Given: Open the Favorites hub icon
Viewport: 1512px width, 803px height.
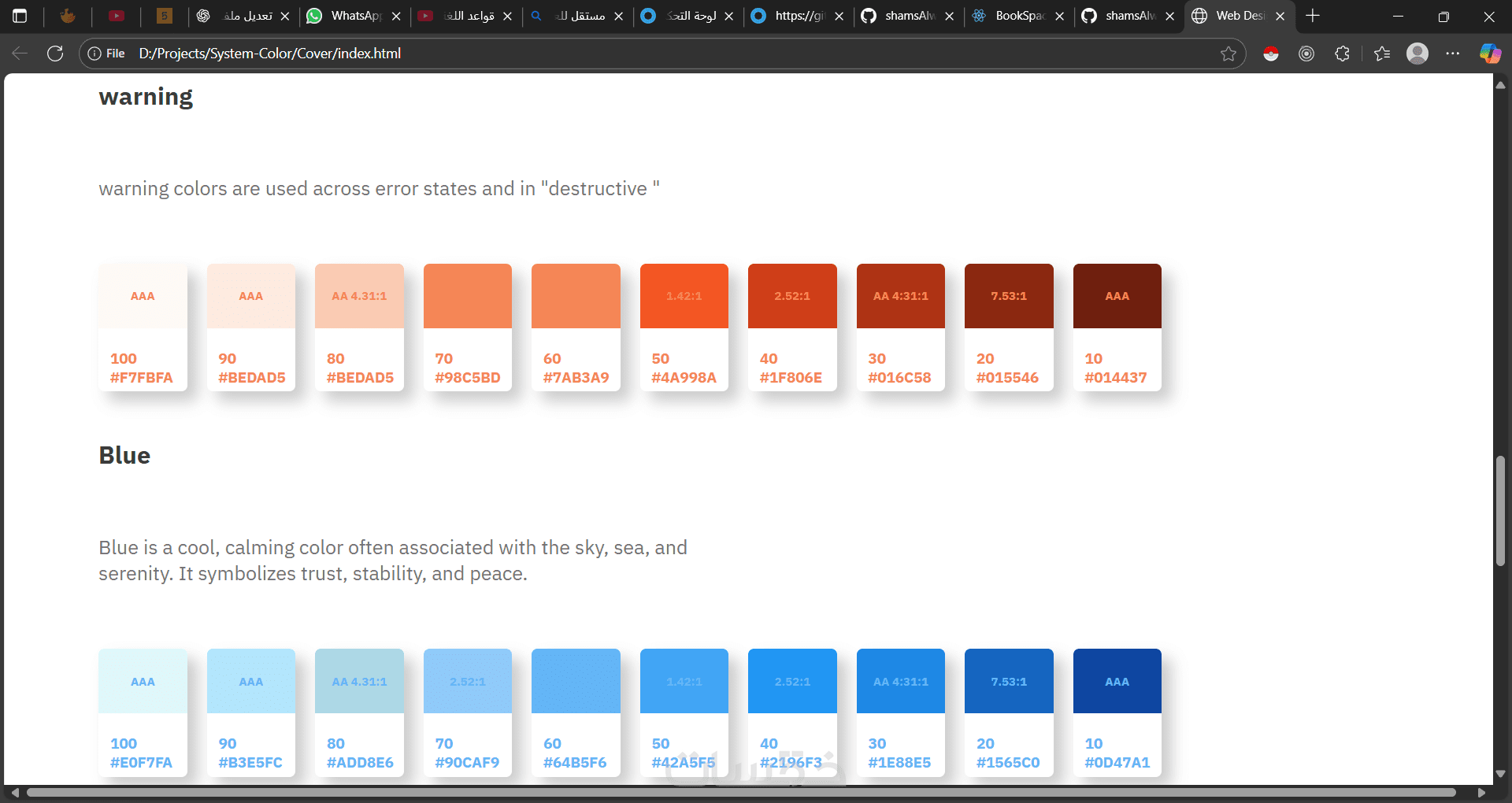Looking at the screenshot, I should (1382, 54).
